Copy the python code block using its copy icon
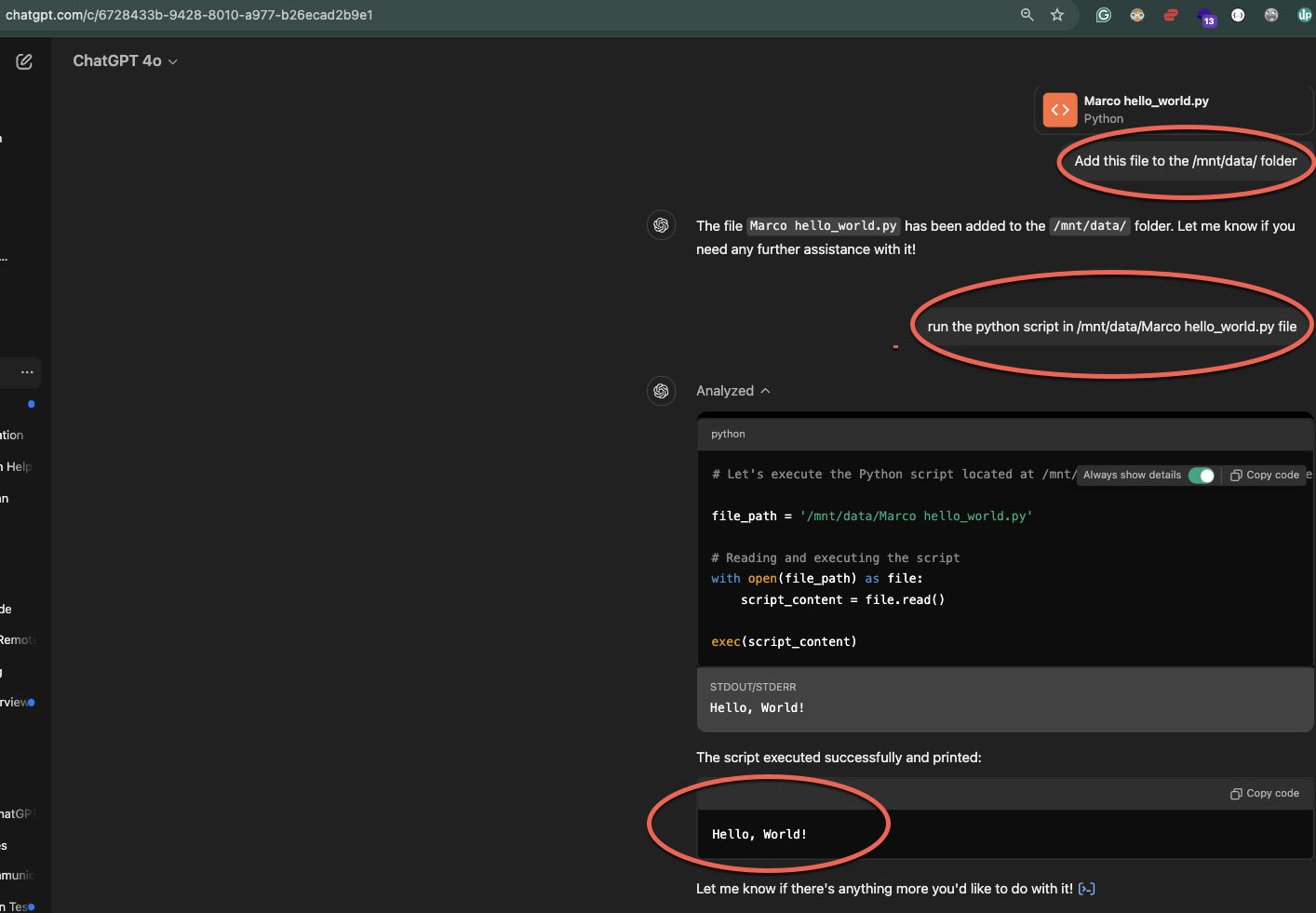The image size is (1316, 913). [x=1265, y=475]
